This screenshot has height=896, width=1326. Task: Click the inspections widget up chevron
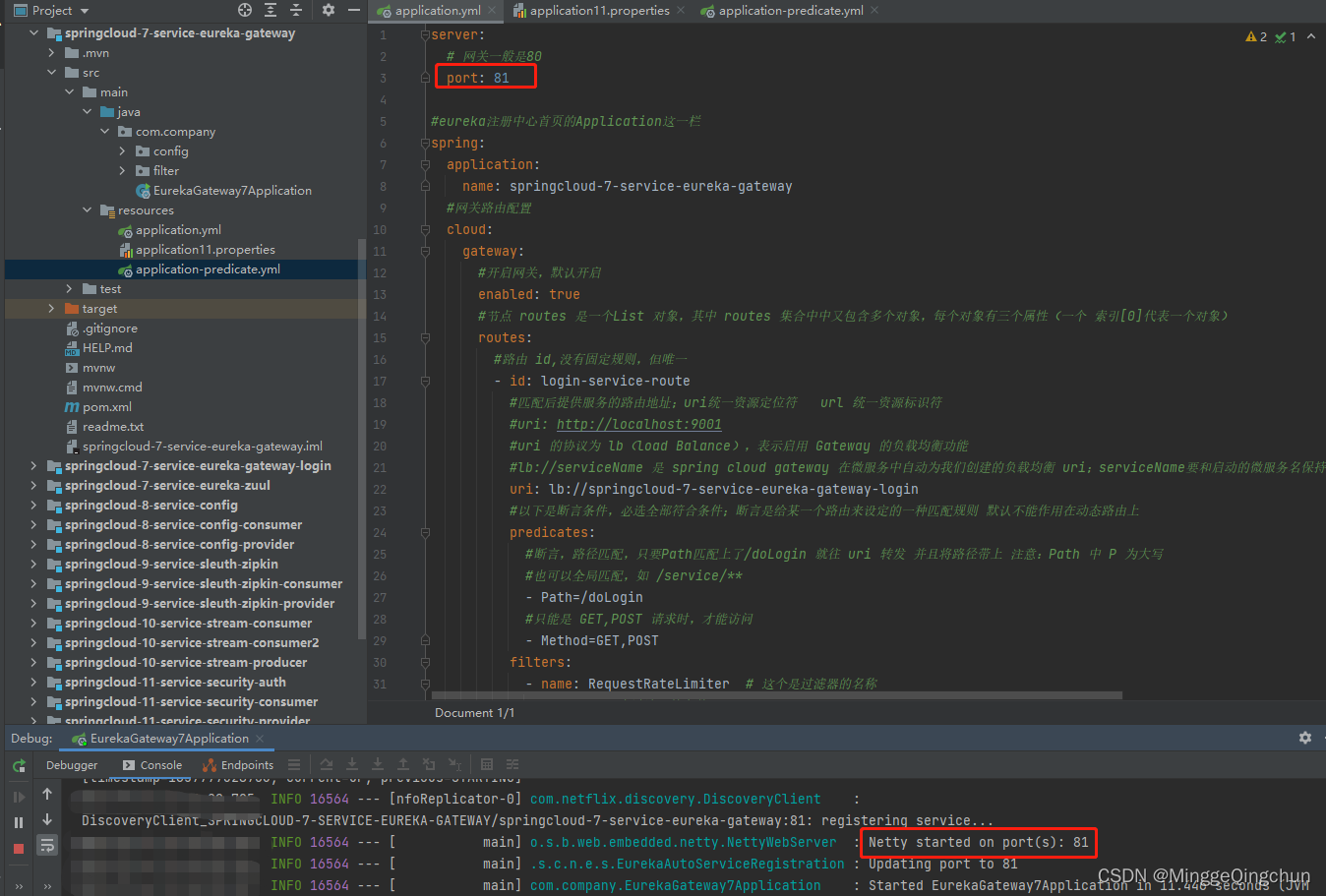click(1311, 36)
